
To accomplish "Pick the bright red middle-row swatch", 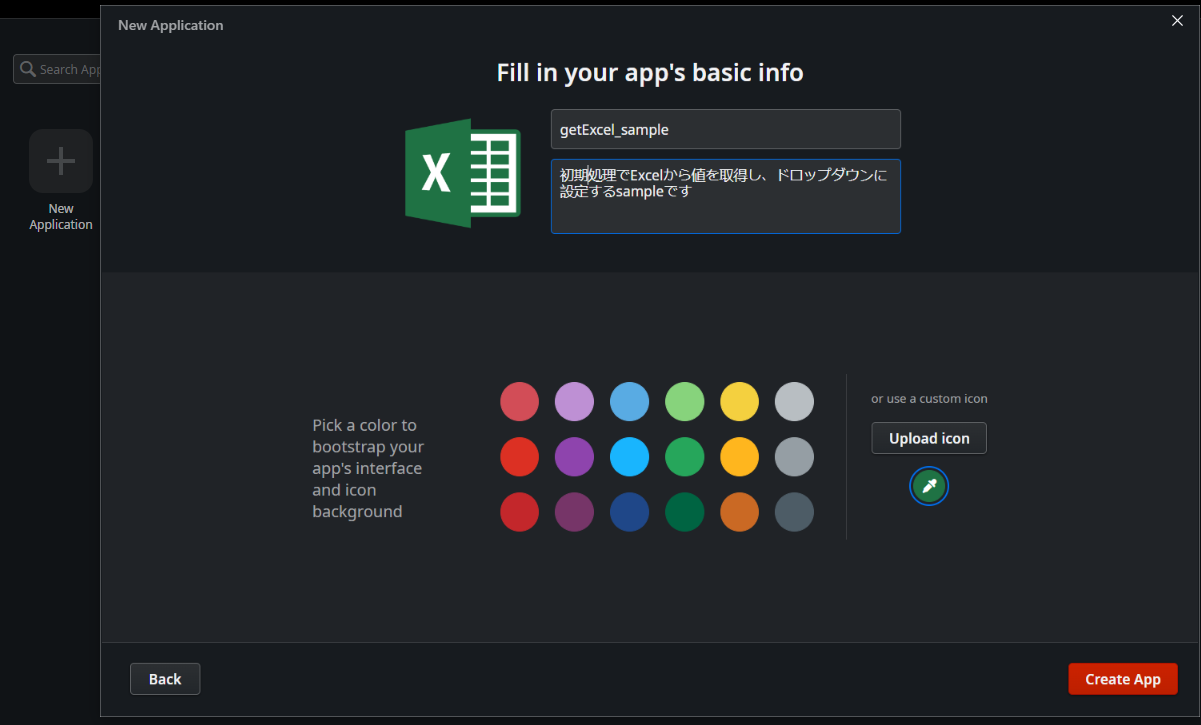I will click(x=520, y=457).
